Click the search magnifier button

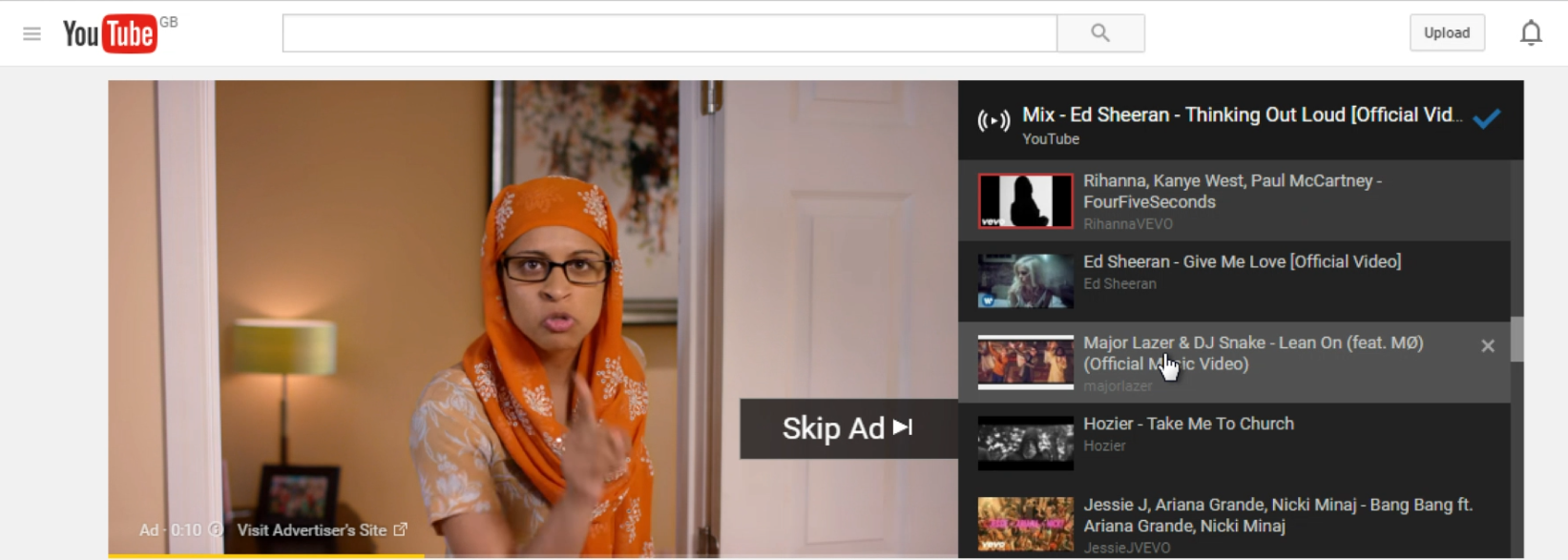click(x=1100, y=33)
